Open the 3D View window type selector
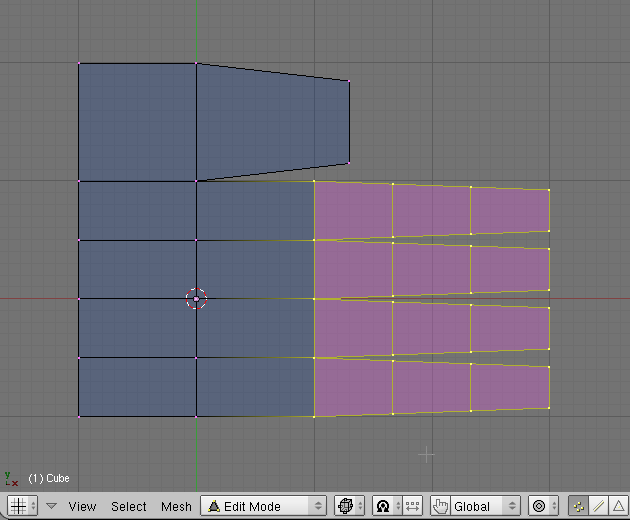Image resolution: width=630 pixels, height=520 pixels. [22, 506]
